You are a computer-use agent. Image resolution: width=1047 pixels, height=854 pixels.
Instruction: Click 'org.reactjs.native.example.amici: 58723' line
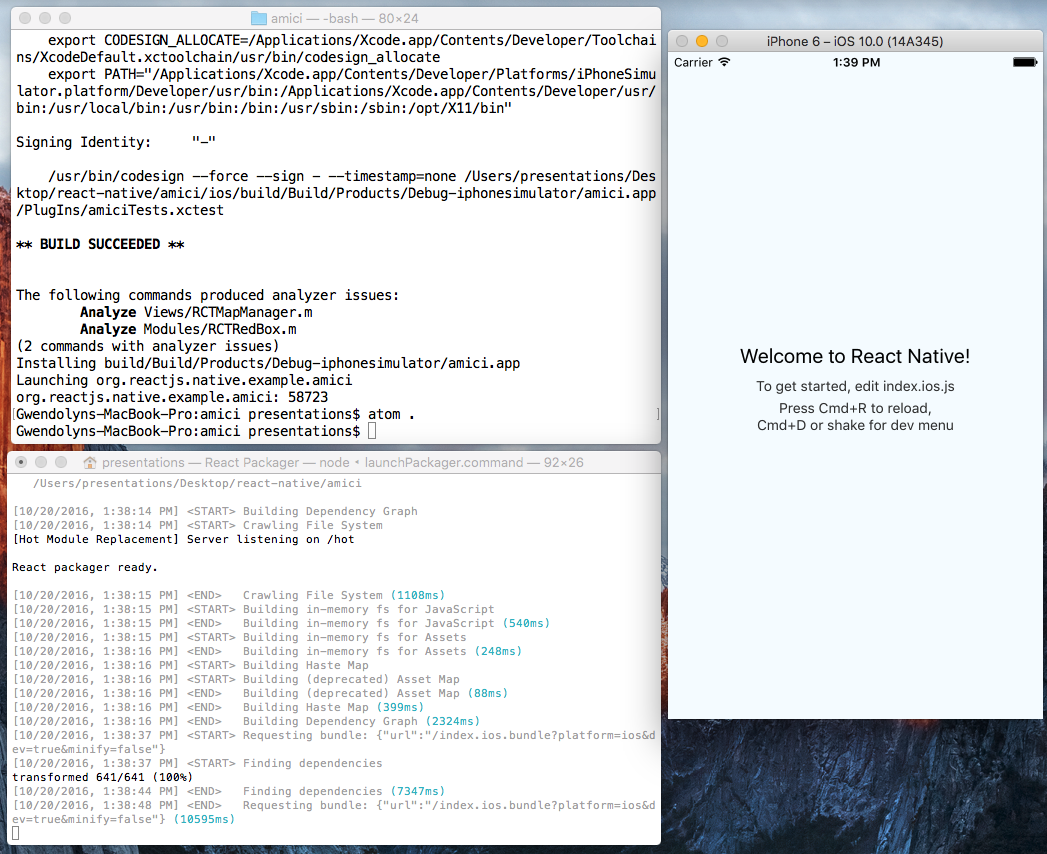[172, 397]
